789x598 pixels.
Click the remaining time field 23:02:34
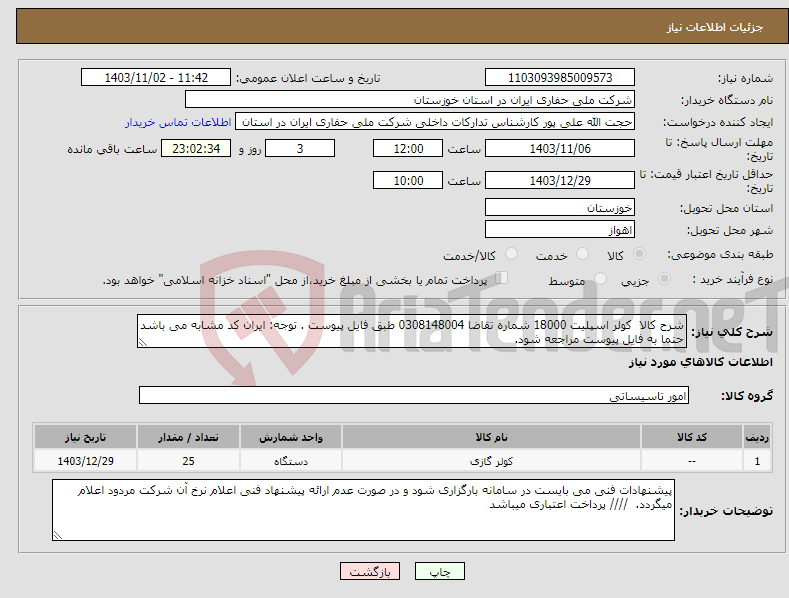(196, 148)
